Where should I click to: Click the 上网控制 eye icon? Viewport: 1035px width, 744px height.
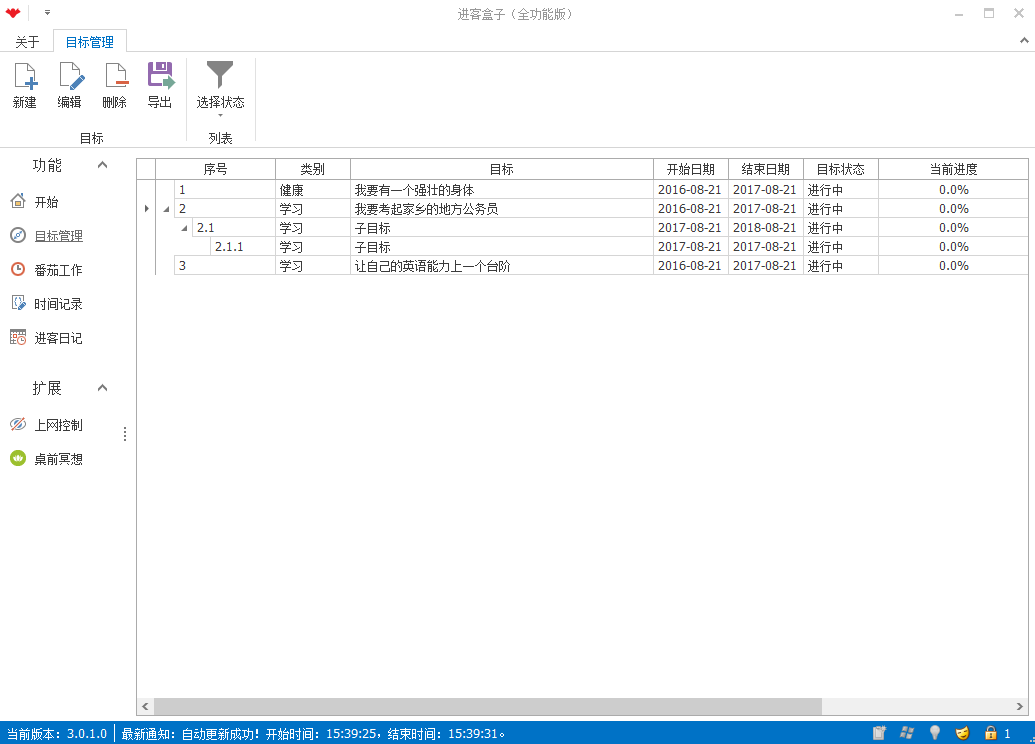[18, 424]
